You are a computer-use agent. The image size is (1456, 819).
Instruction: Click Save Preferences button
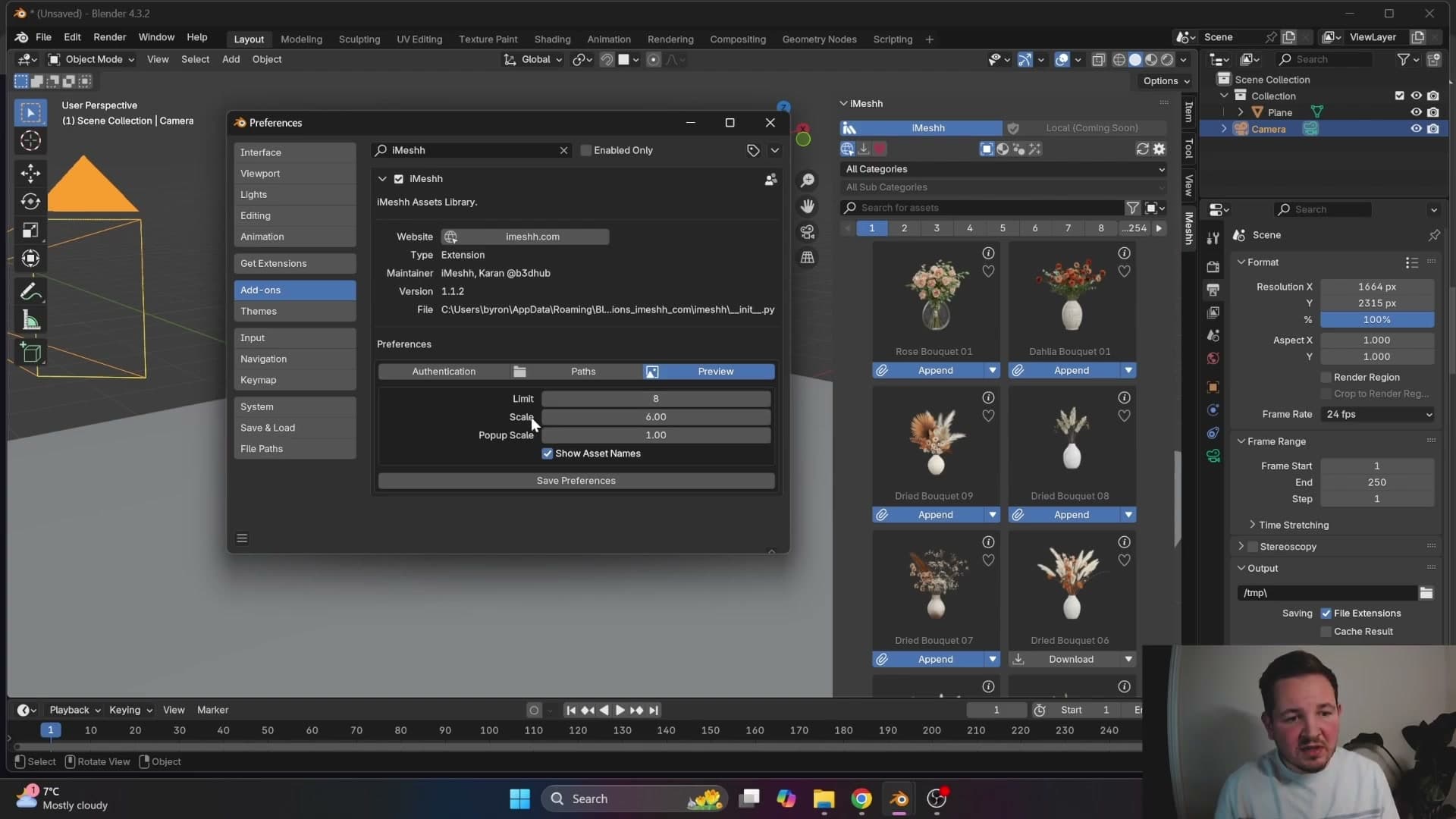coord(576,481)
